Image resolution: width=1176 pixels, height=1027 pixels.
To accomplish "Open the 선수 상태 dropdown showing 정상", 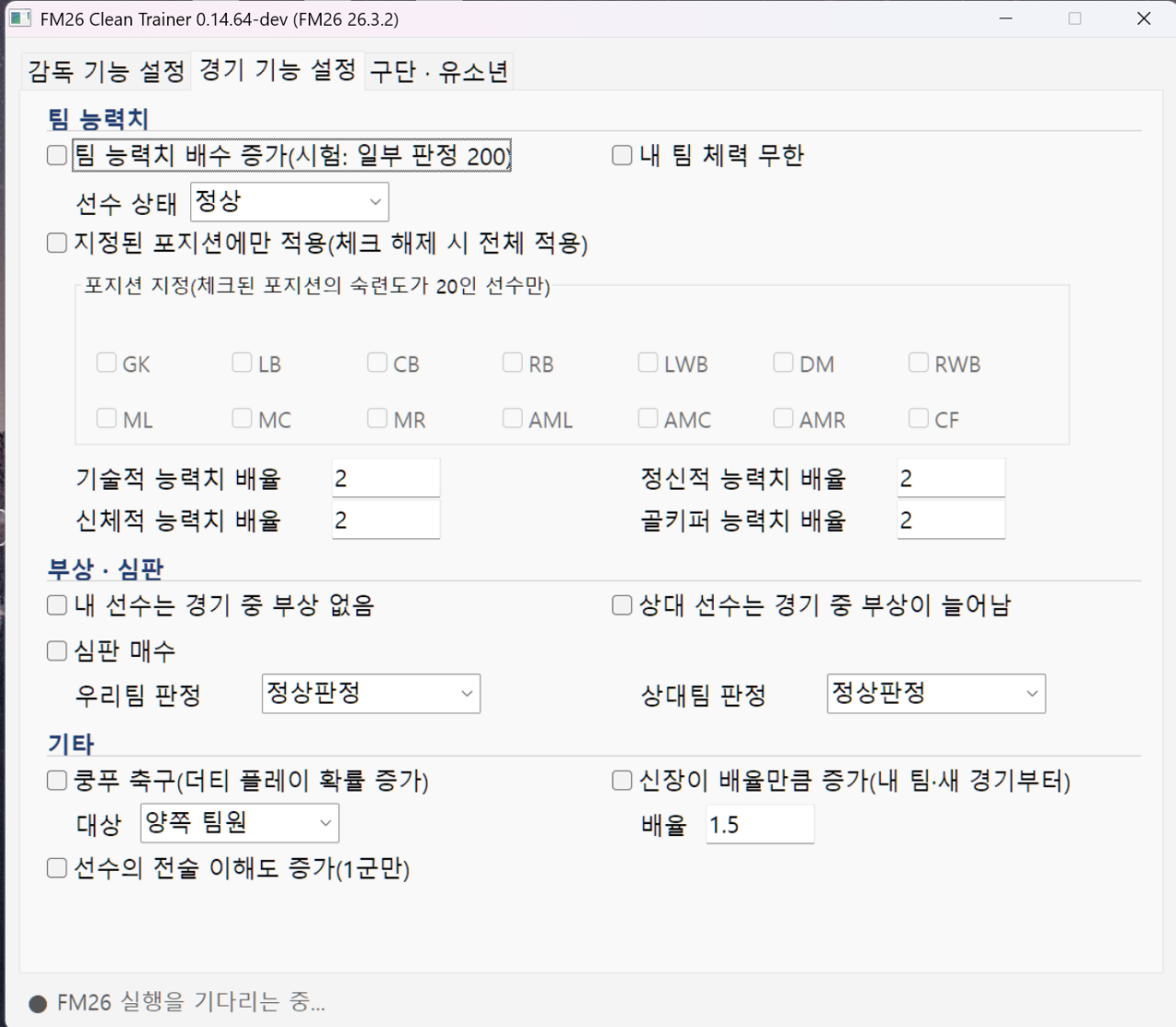I will click(289, 202).
